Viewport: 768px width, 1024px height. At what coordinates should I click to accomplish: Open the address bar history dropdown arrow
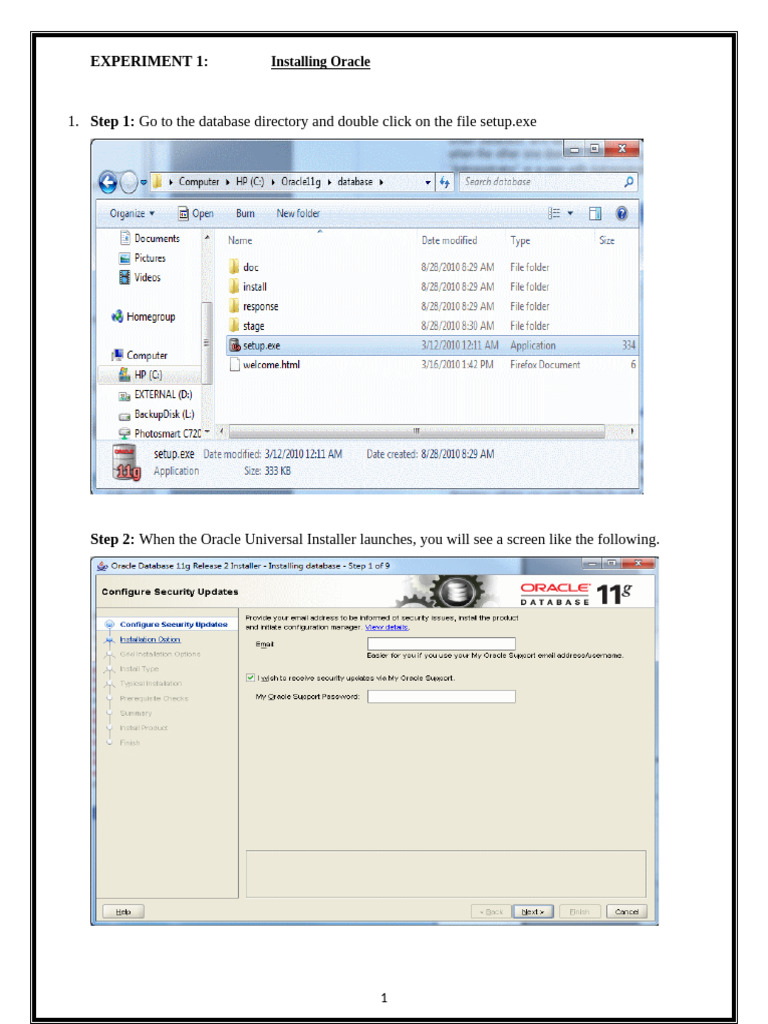[428, 182]
